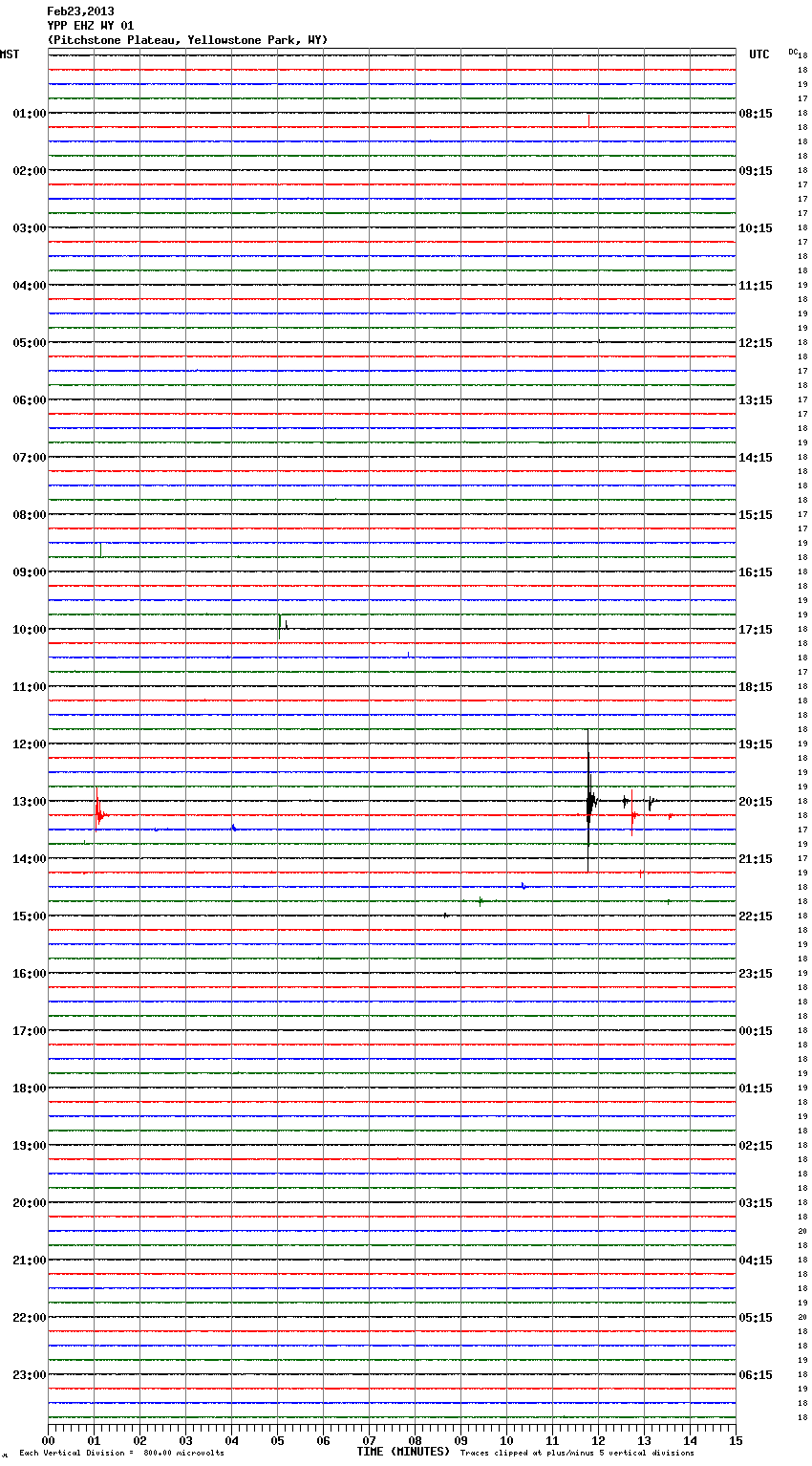Viewport: 812px width, 1466px height.
Task: Click the green spike just above the 10:00 trace
Action: pyautogui.click(x=279, y=625)
